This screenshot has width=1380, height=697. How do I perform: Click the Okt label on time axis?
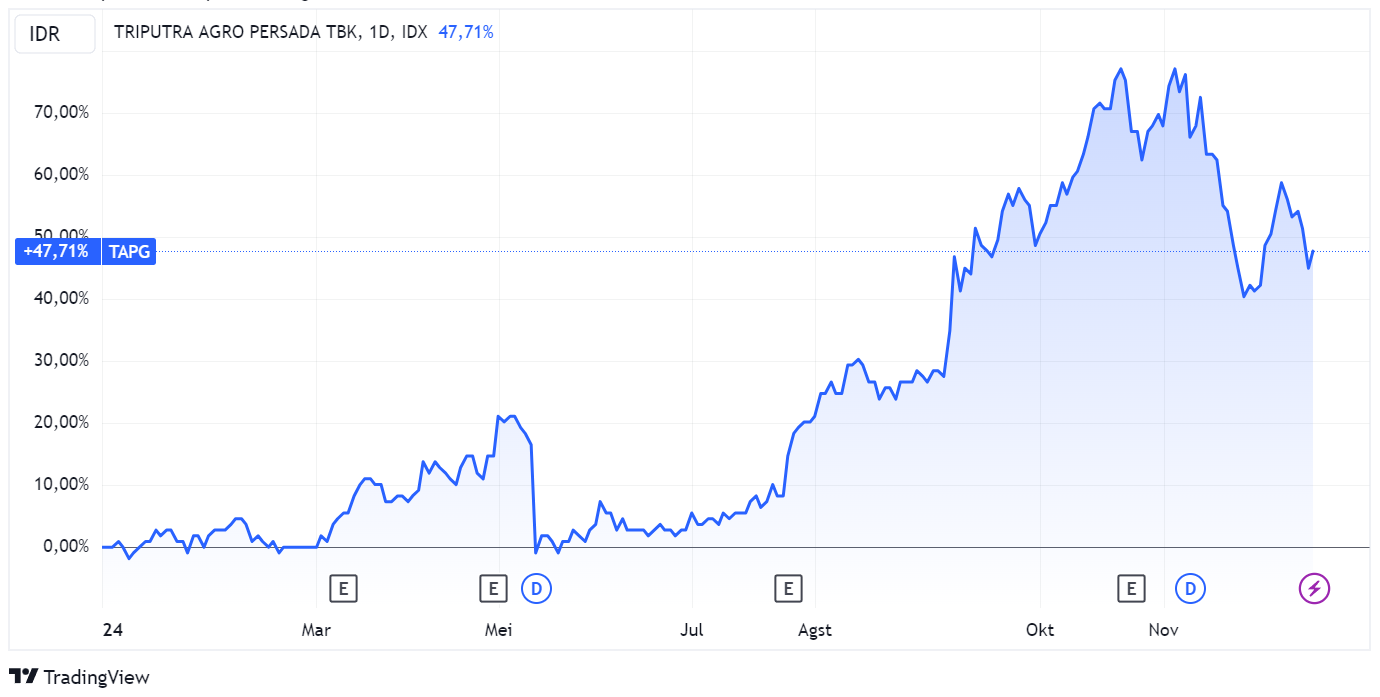(1040, 630)
